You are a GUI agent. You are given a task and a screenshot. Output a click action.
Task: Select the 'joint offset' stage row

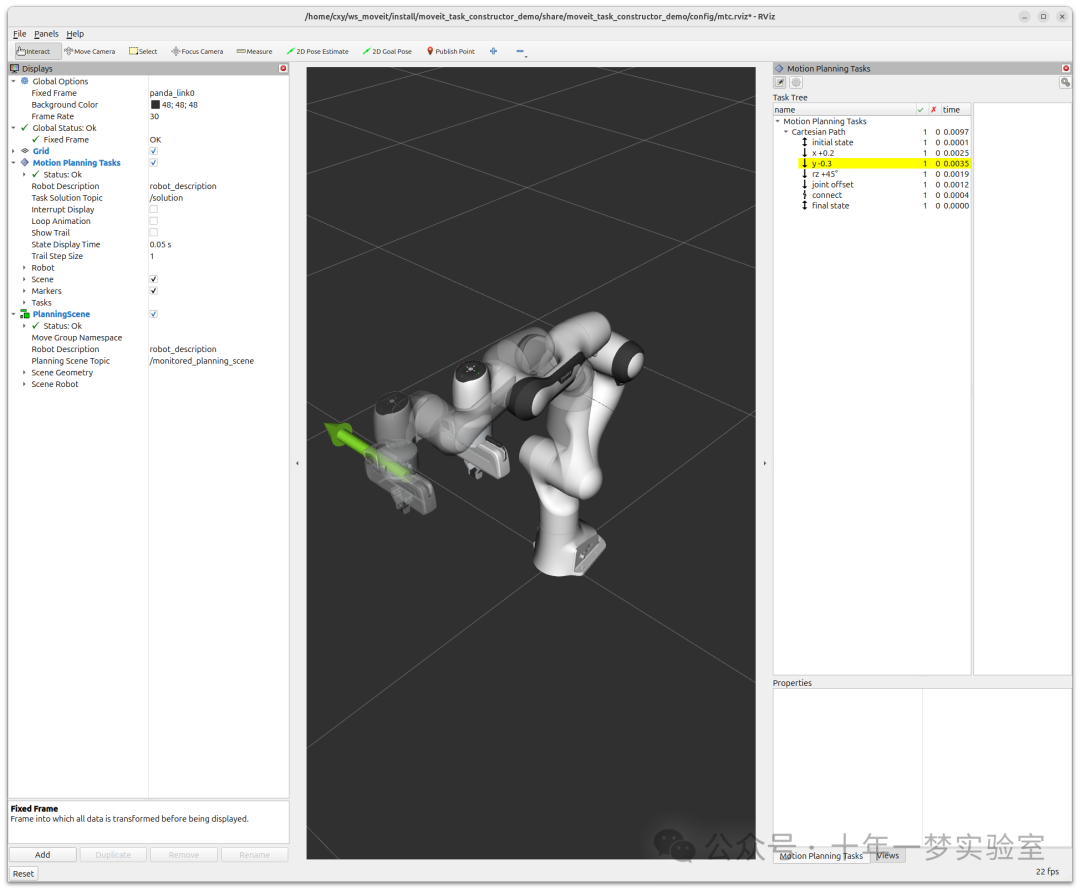[884, 185]
